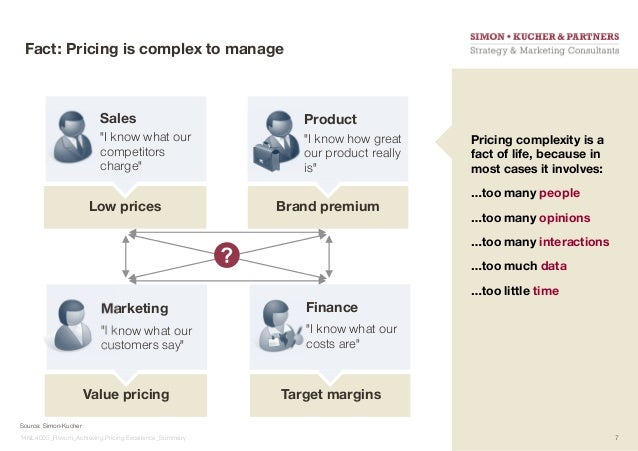Select the Brand premium box

[x=328, y=207]
